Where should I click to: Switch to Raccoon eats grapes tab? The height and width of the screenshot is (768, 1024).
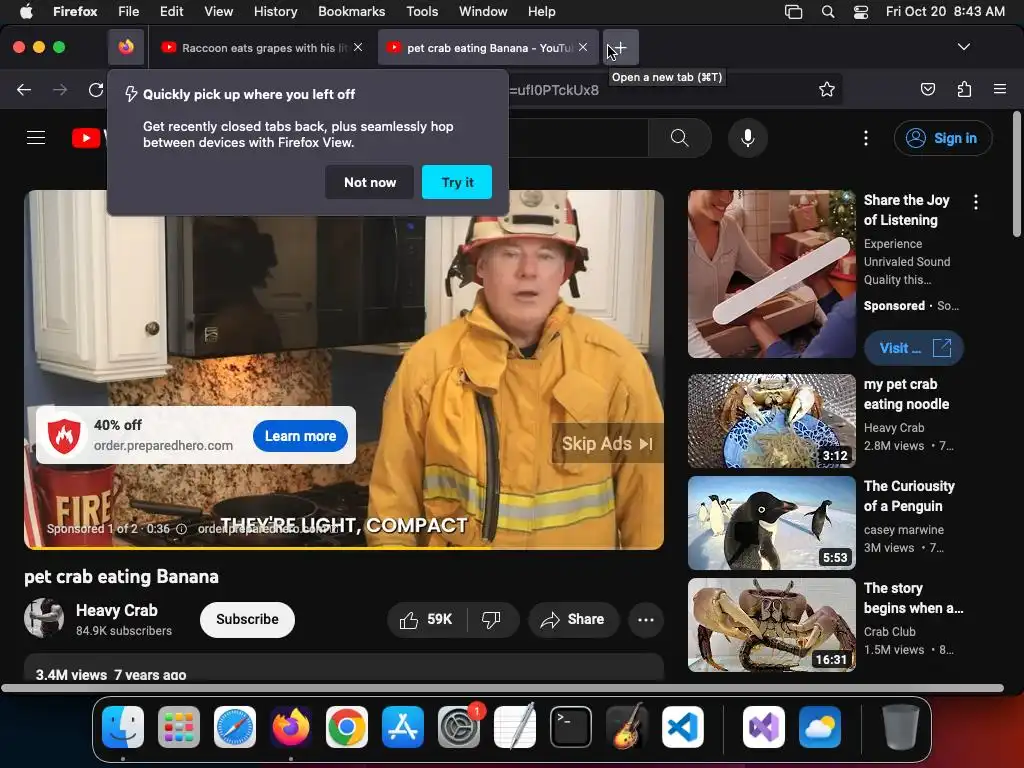pos(261,47)
